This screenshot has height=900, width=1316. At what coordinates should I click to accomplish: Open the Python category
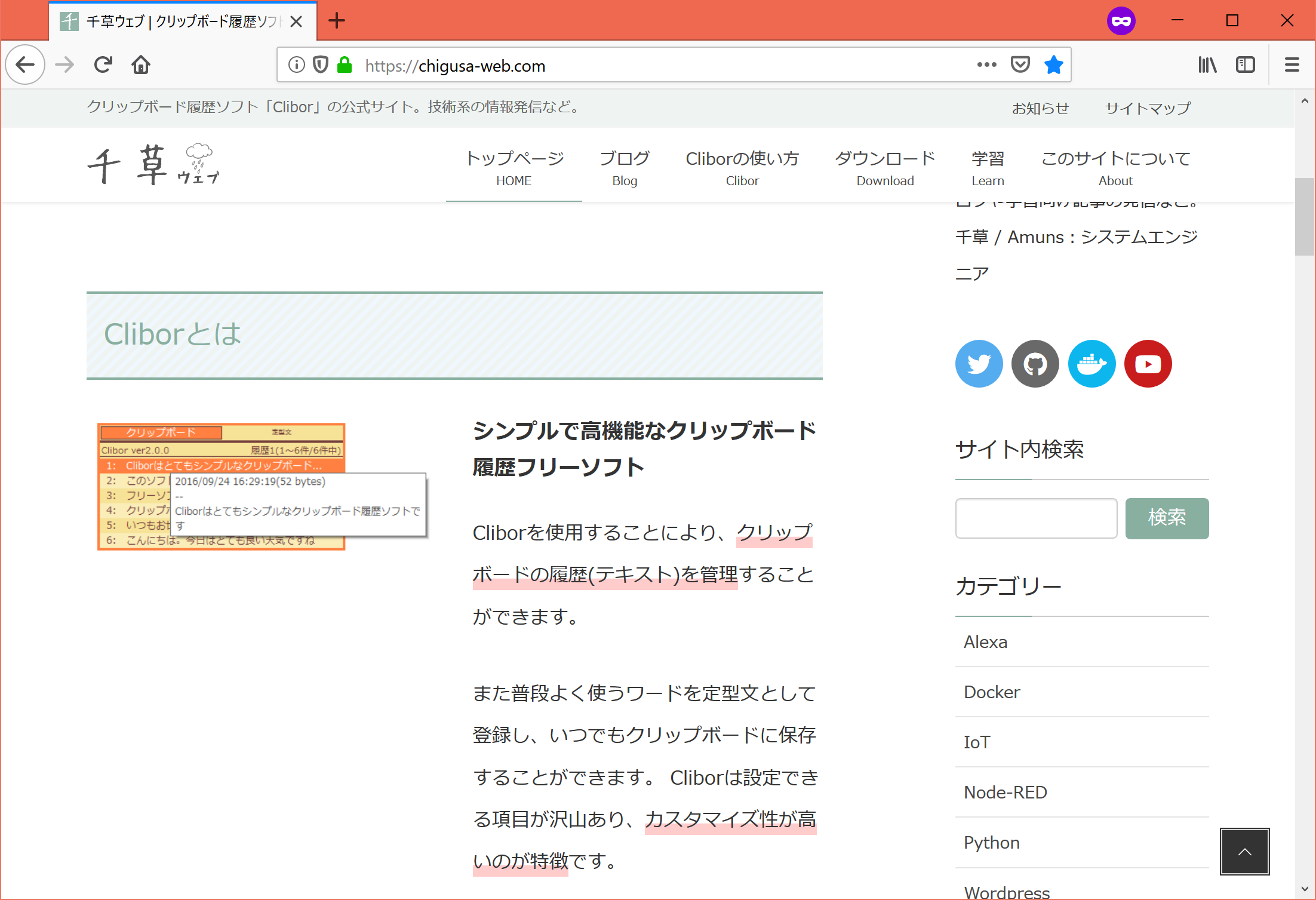point(1082,843)
